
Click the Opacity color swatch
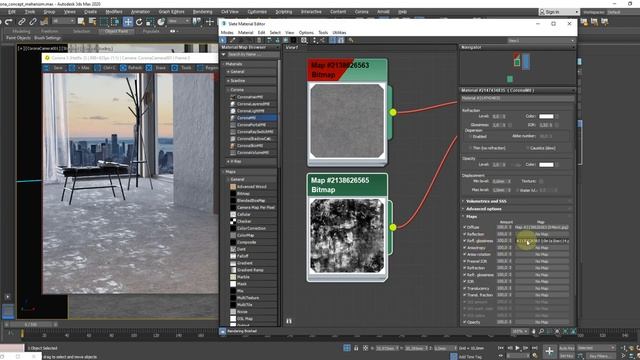point(546,164)
